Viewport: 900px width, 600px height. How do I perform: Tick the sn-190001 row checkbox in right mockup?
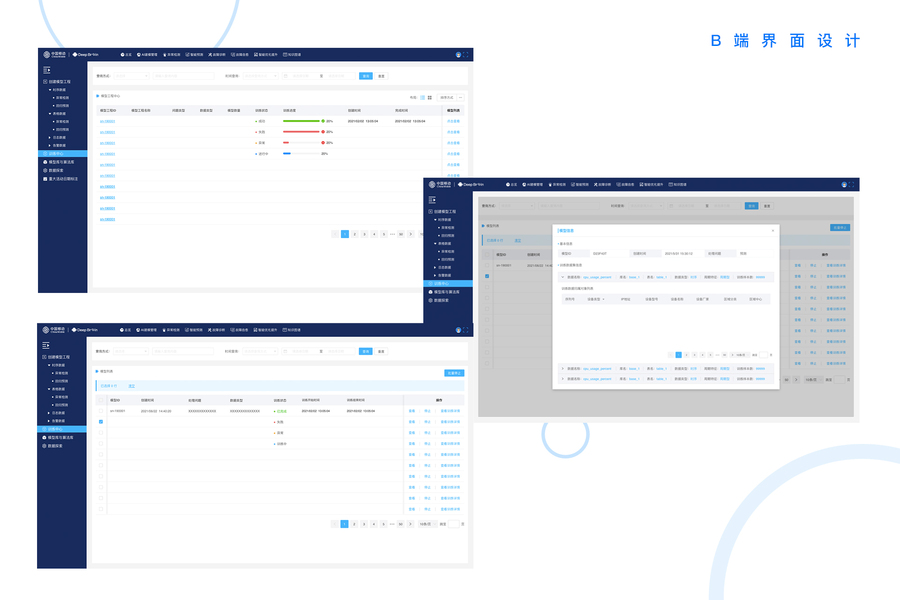487,265
